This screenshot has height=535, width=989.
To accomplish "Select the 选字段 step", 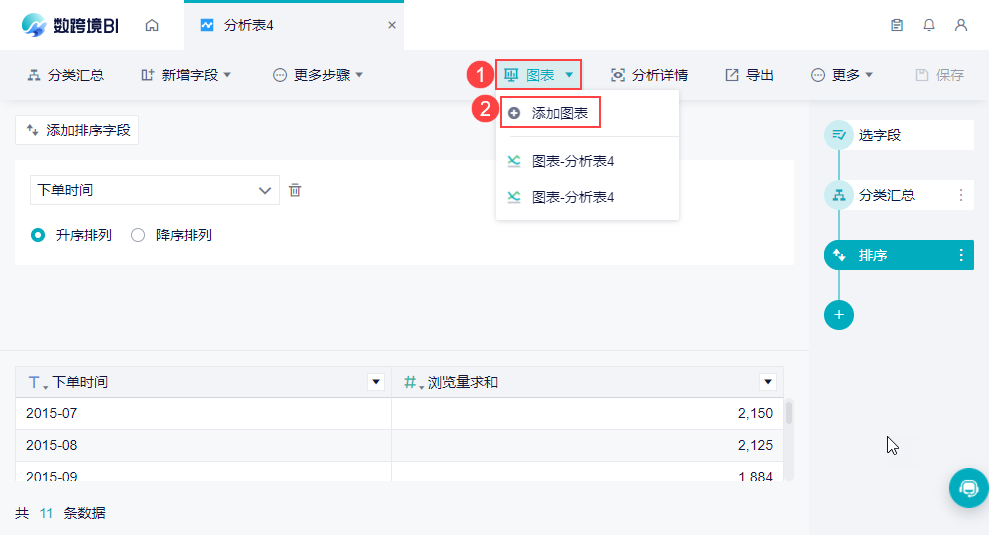I will [x=899, y=135].
